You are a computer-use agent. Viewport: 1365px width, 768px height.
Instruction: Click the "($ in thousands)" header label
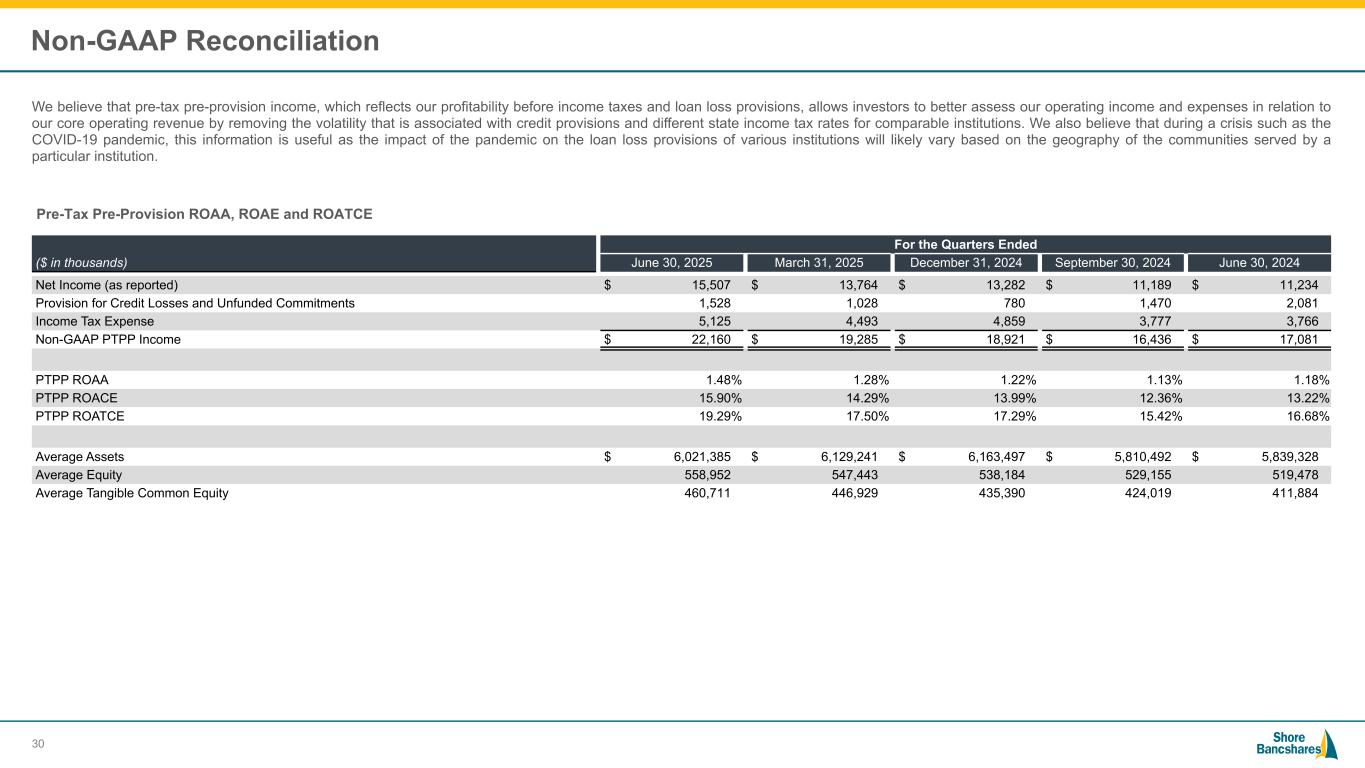pos(81,263)
